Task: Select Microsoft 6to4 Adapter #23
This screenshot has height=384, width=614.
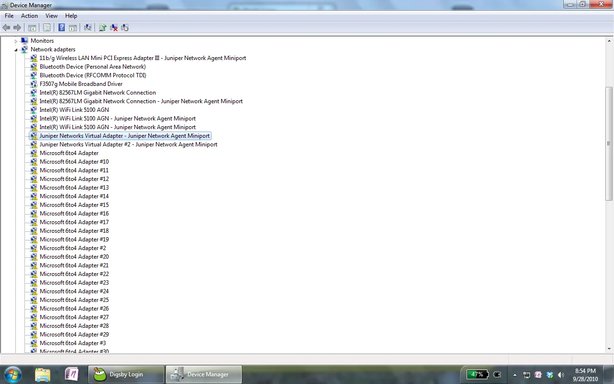Action: tap(74, 283)
